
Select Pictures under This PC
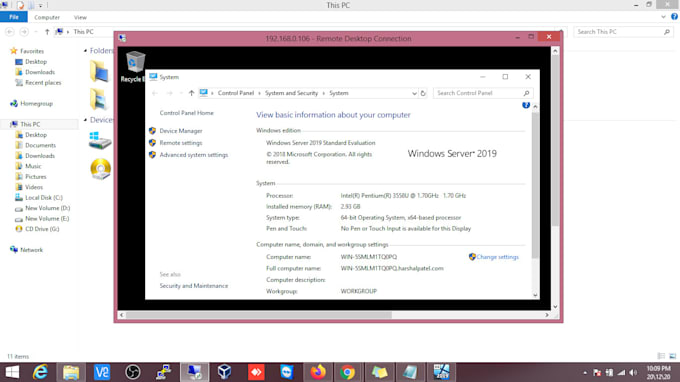(31, 176)
